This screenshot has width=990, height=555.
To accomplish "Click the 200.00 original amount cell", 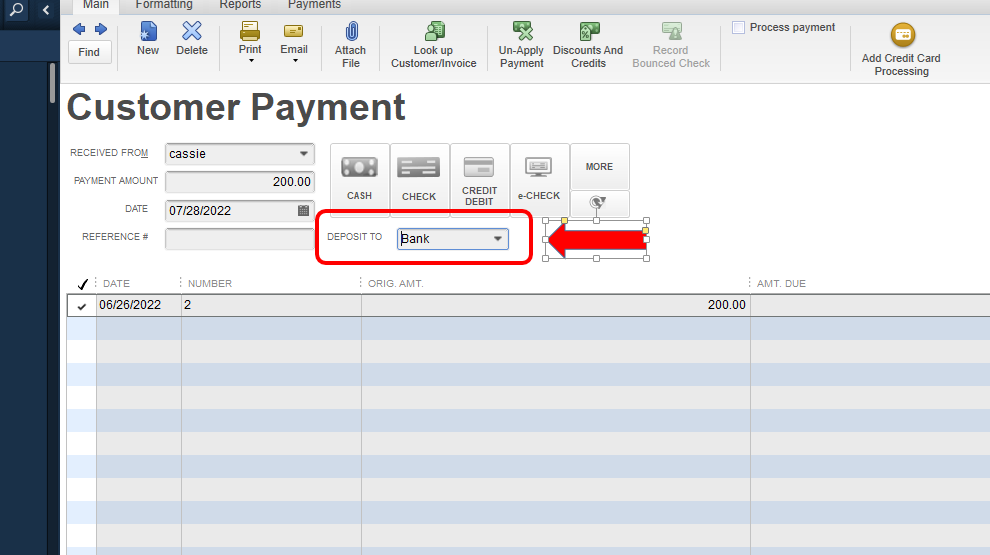I will [556, 305].
